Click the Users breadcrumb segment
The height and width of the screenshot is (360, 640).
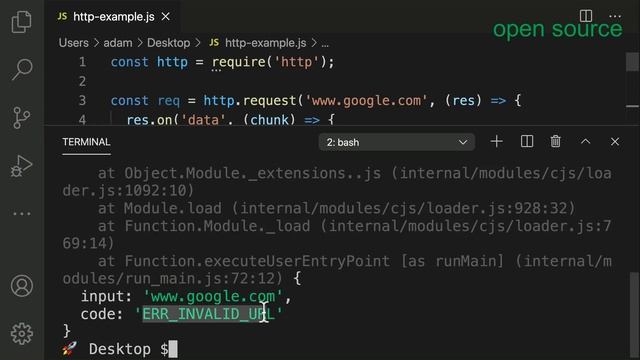tap(73, 43)
